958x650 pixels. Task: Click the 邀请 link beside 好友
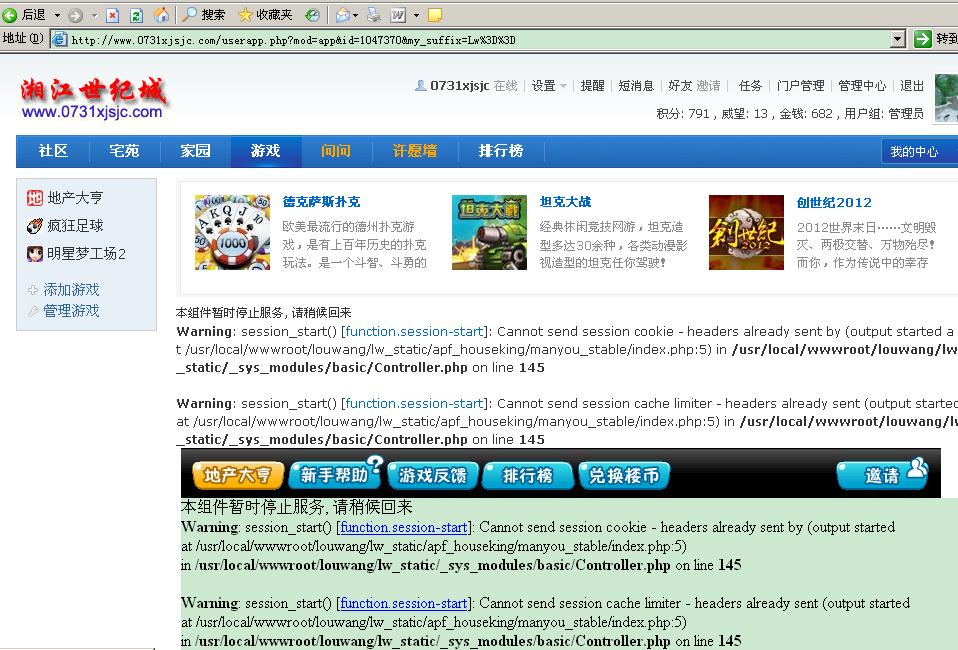[x=708, y=86]
